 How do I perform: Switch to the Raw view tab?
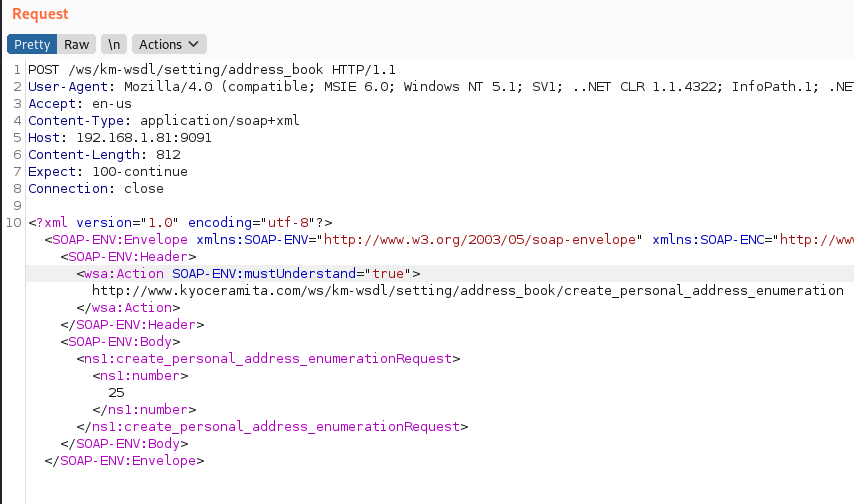point(77,44)
